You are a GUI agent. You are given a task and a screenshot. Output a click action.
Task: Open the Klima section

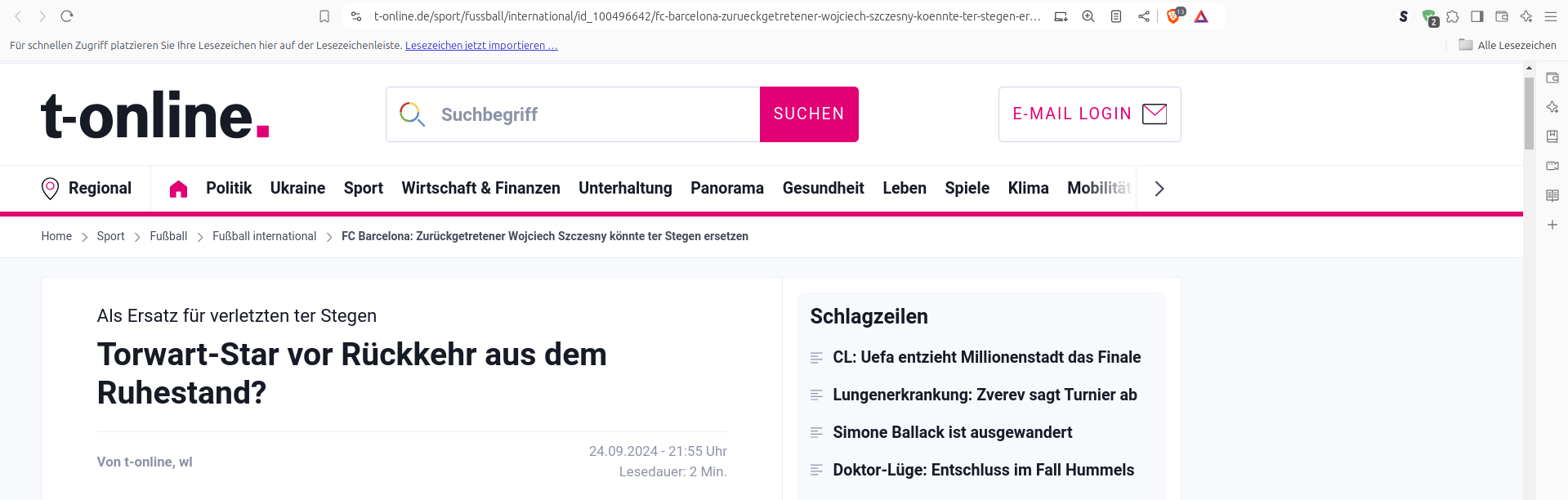1029,188
